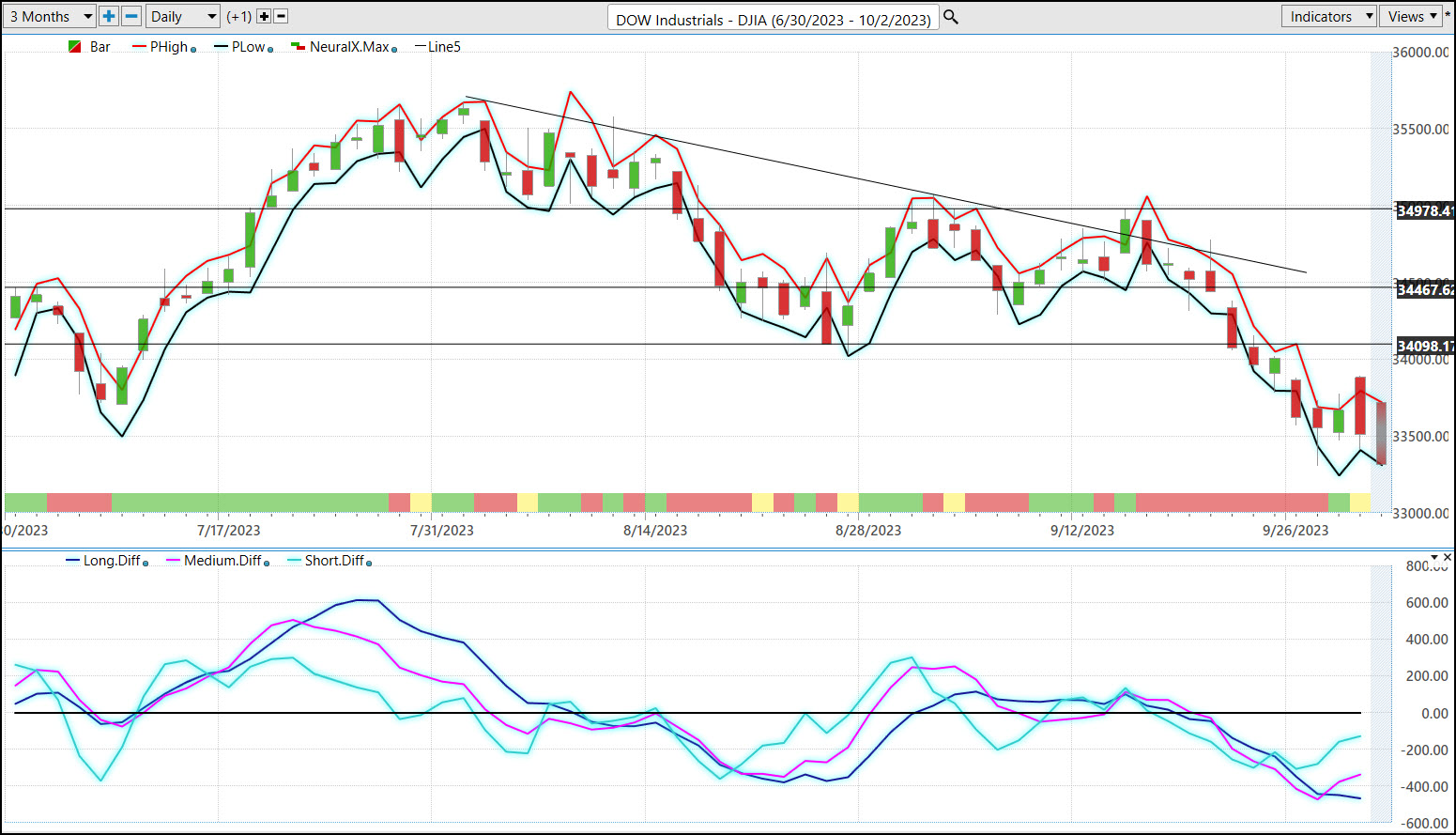Viewport: 1456px width, 835px height.
Task: Click the 33500.00 price axis label
Action: point(1421,437)
